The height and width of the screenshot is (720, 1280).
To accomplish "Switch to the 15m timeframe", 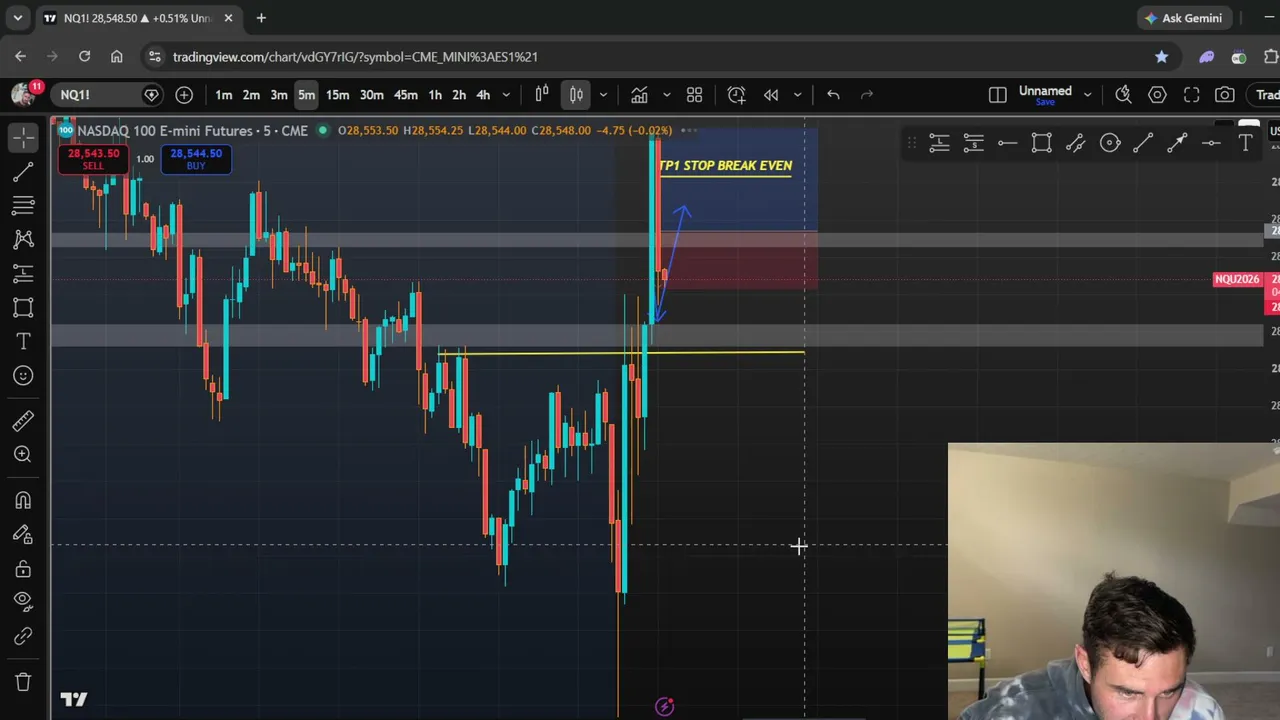I will pyautogui.click(x=338, y=95).
